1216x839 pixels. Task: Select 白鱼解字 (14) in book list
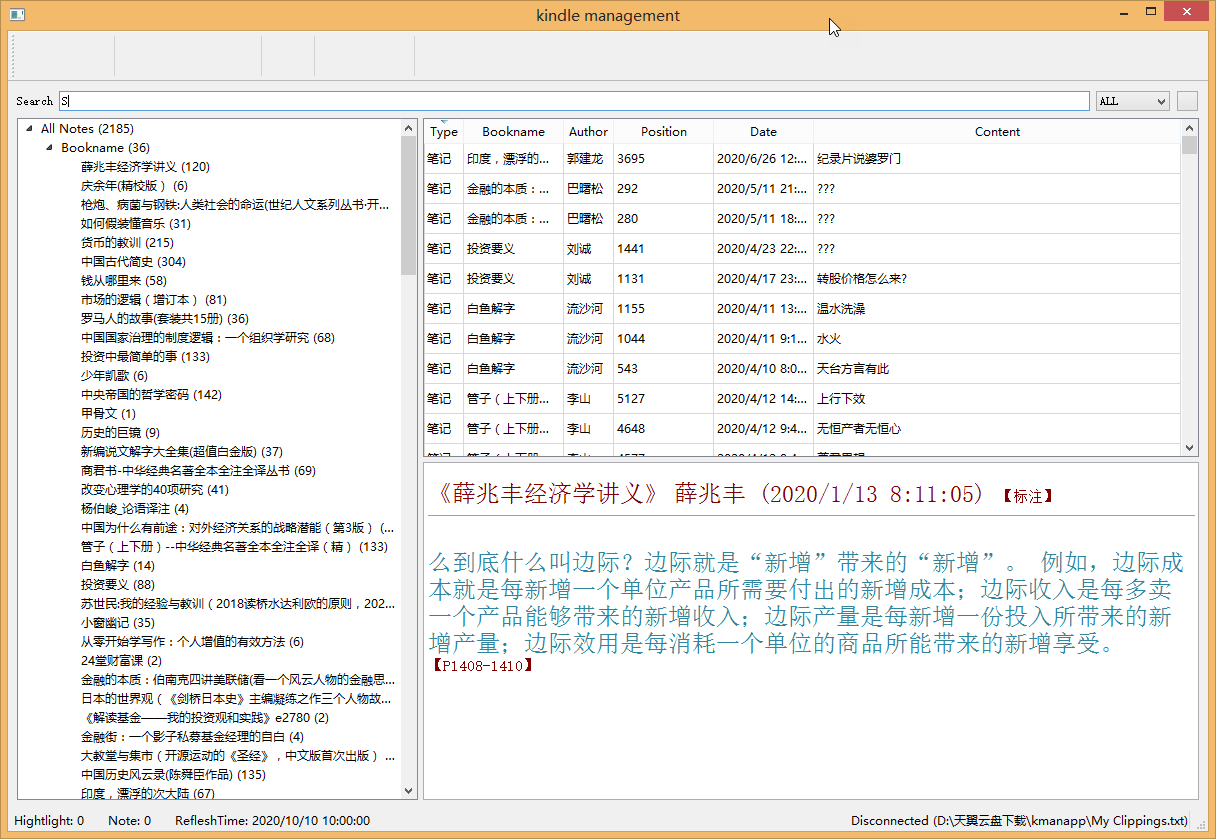118,566
